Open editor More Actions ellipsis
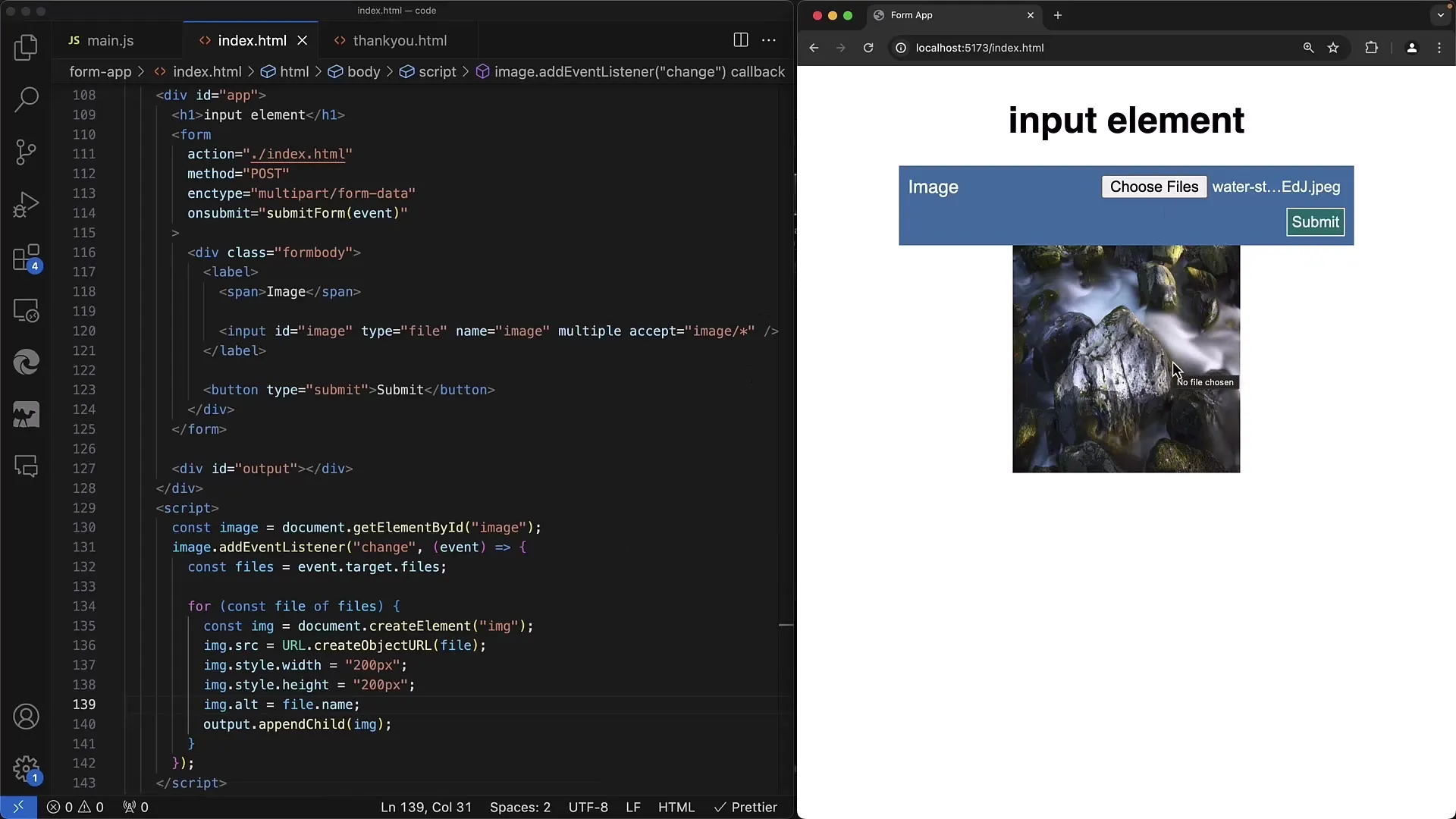 (x=769, y=40)
